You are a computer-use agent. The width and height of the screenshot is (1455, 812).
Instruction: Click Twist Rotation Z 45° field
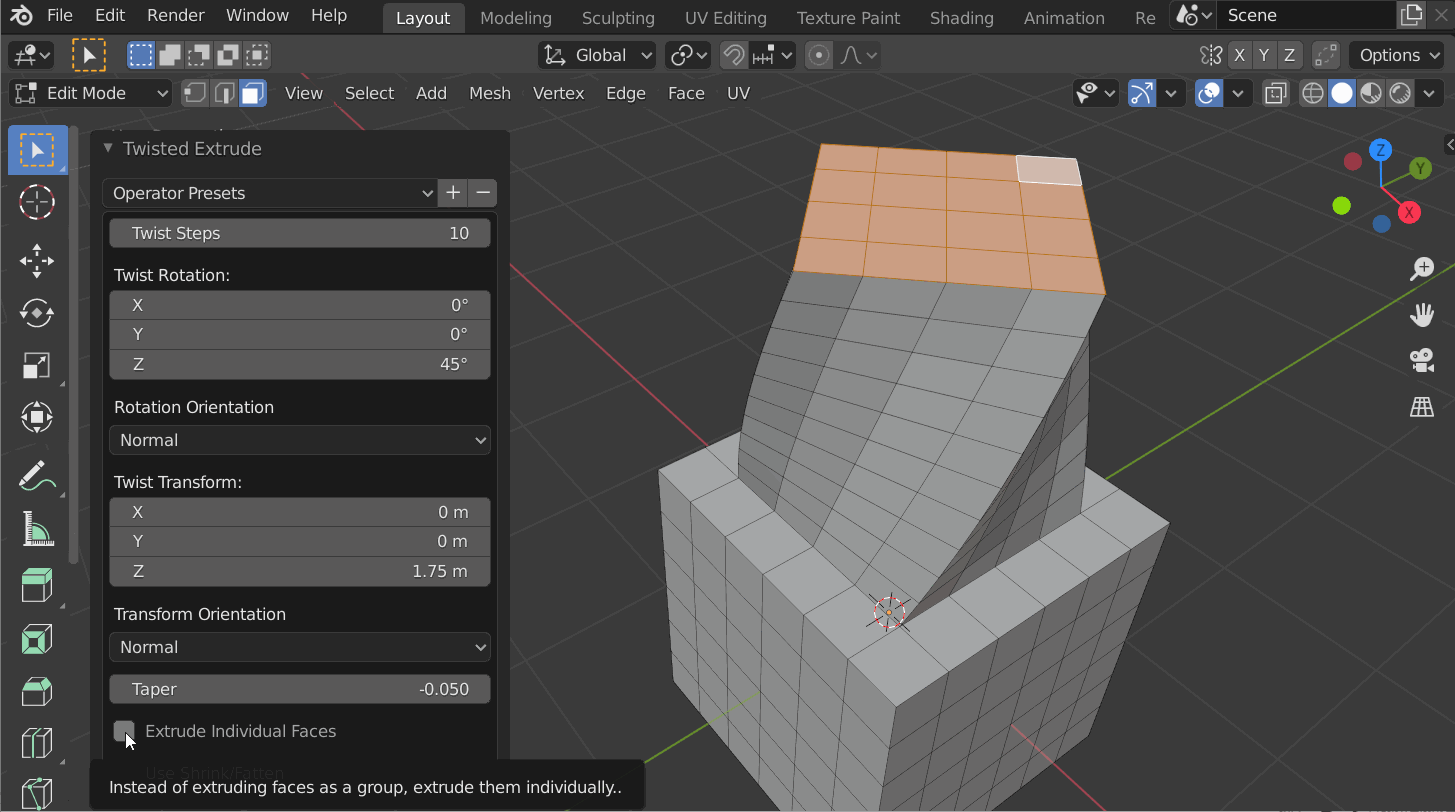[x=300, y=364]
